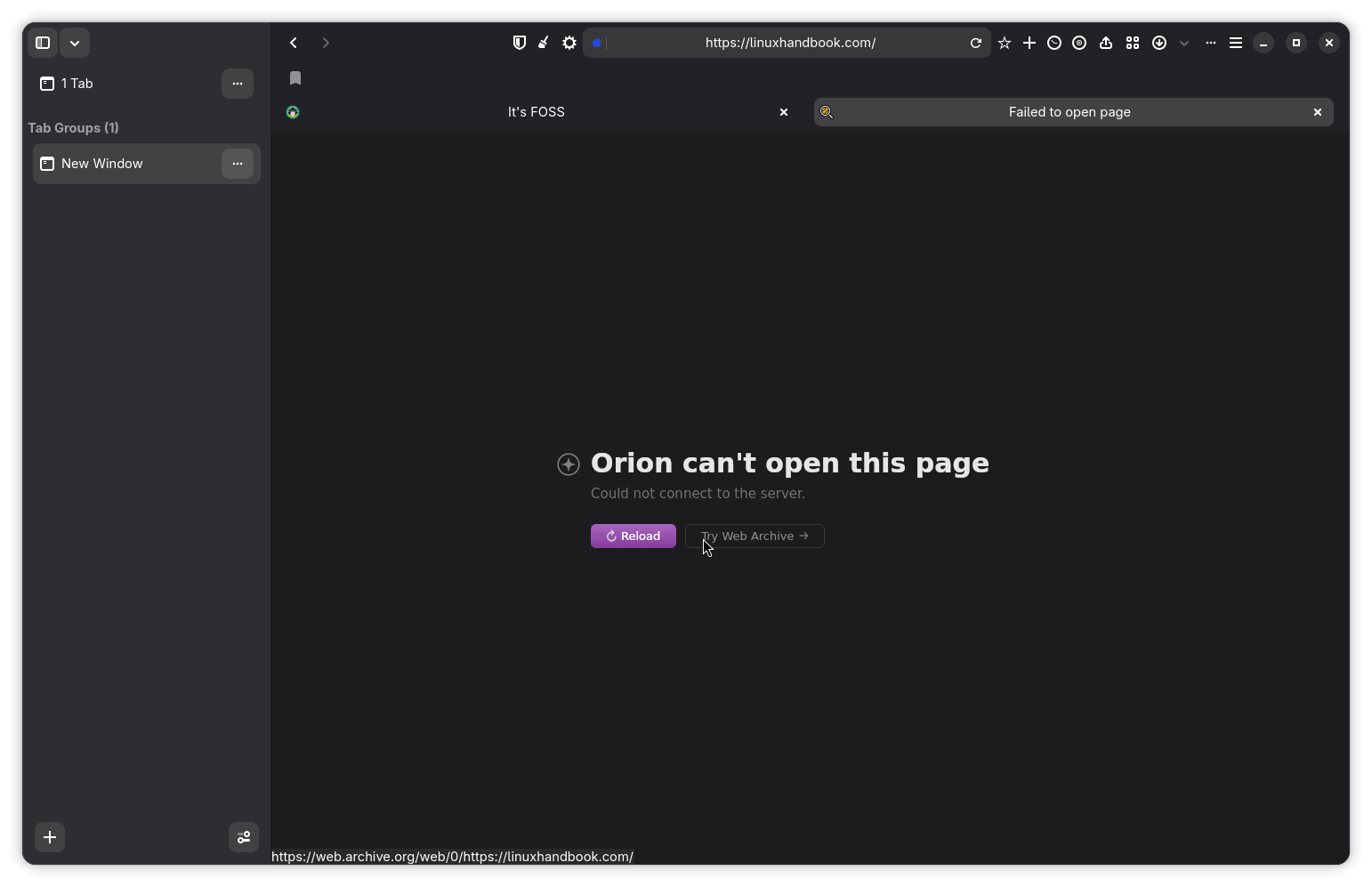This screenshot has height=887, width=1372.
Task: Click the address bar showing linuxhandbook.com
Action: [x=792, y=43]
